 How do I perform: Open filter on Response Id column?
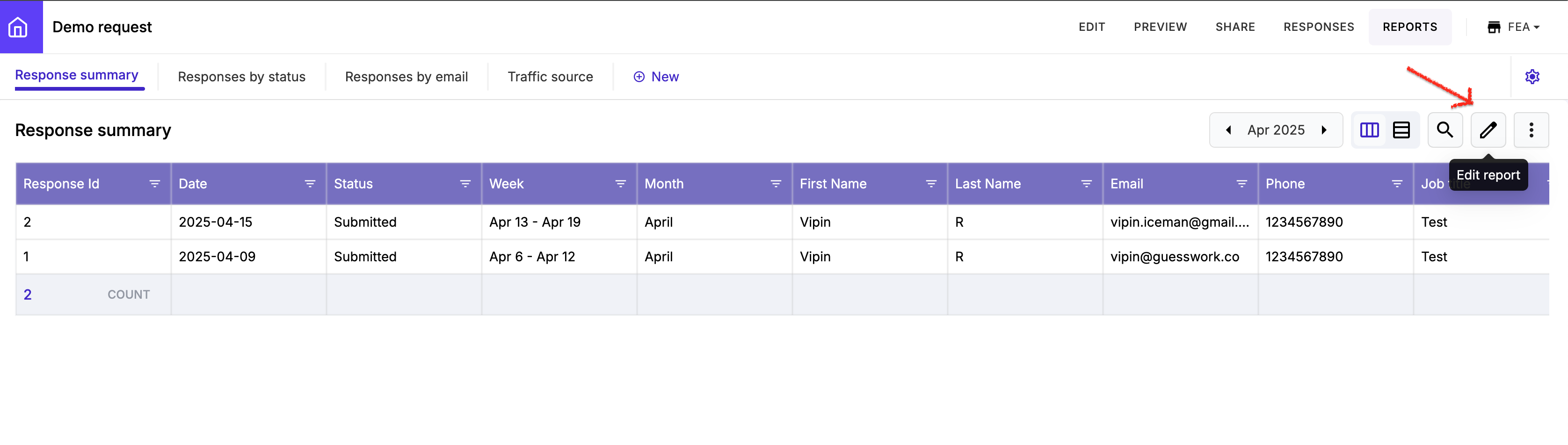(155, 184)
